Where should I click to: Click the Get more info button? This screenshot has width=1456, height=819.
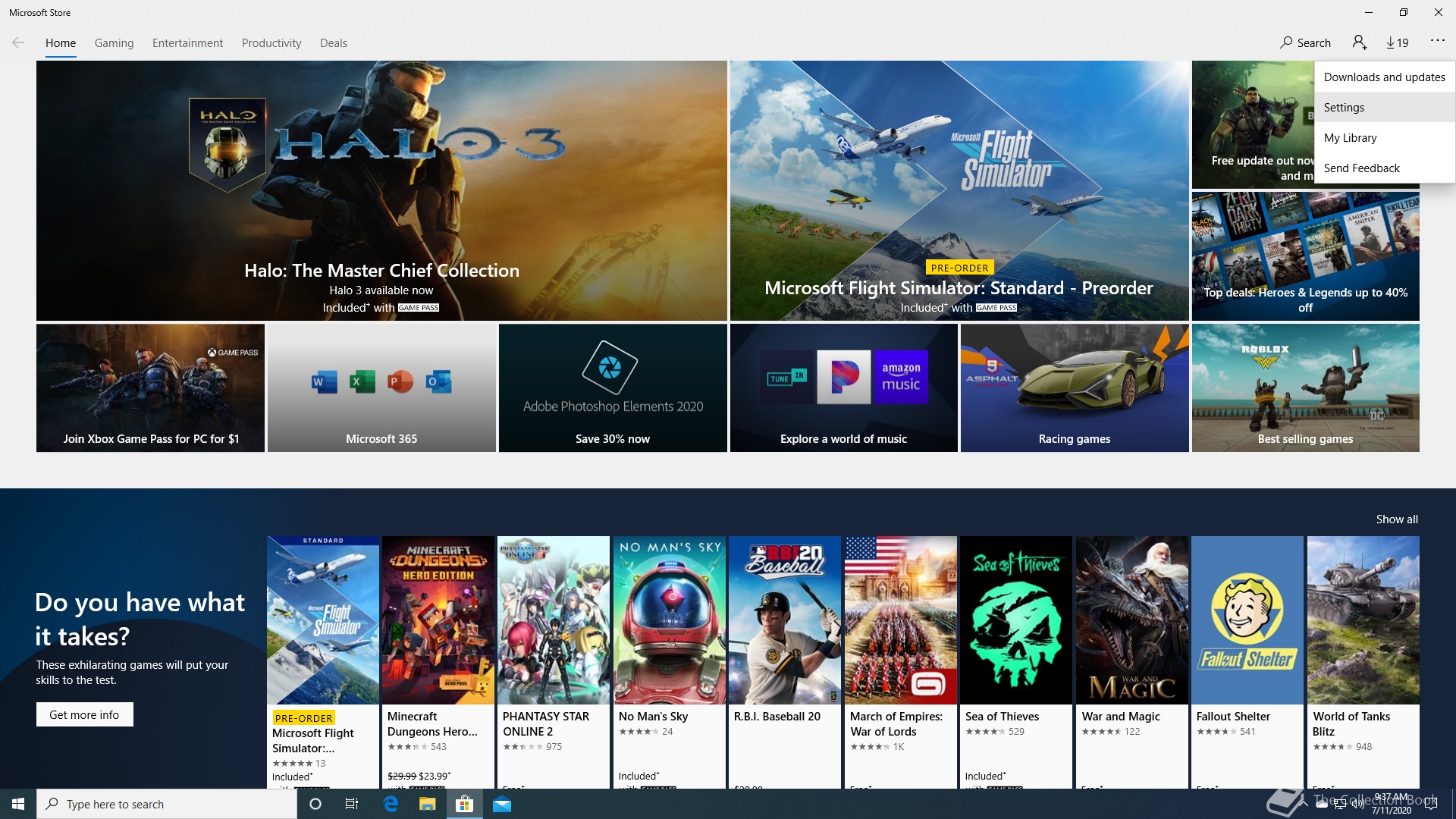click(84, 714)
